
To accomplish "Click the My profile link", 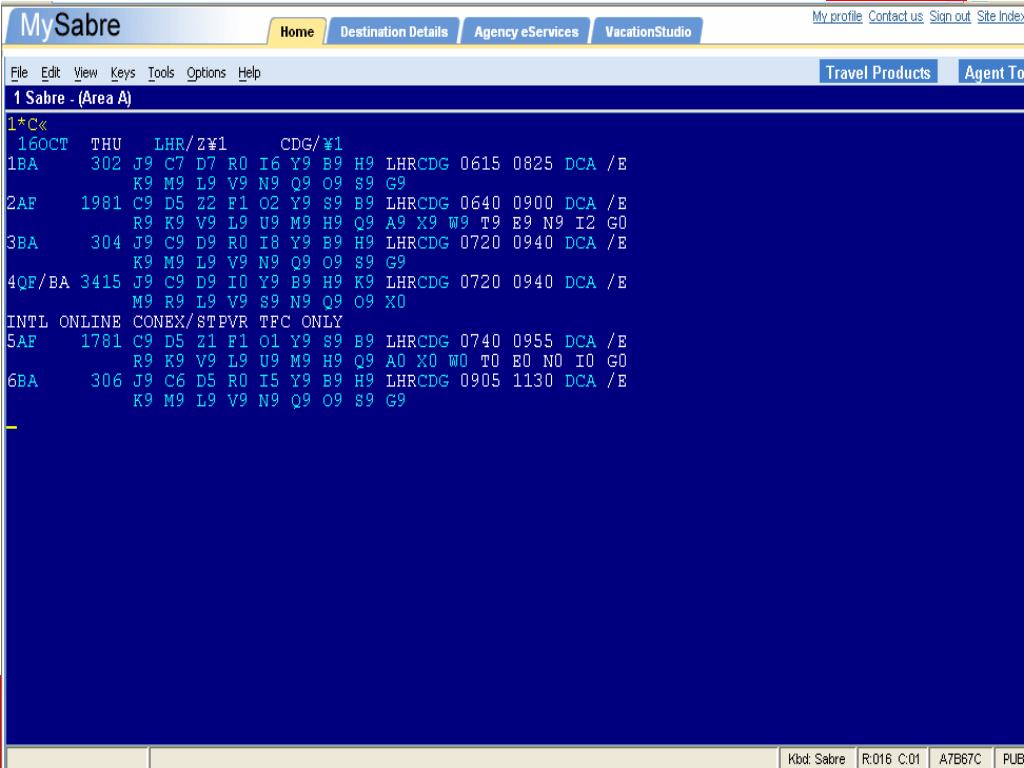I will 837,16.
